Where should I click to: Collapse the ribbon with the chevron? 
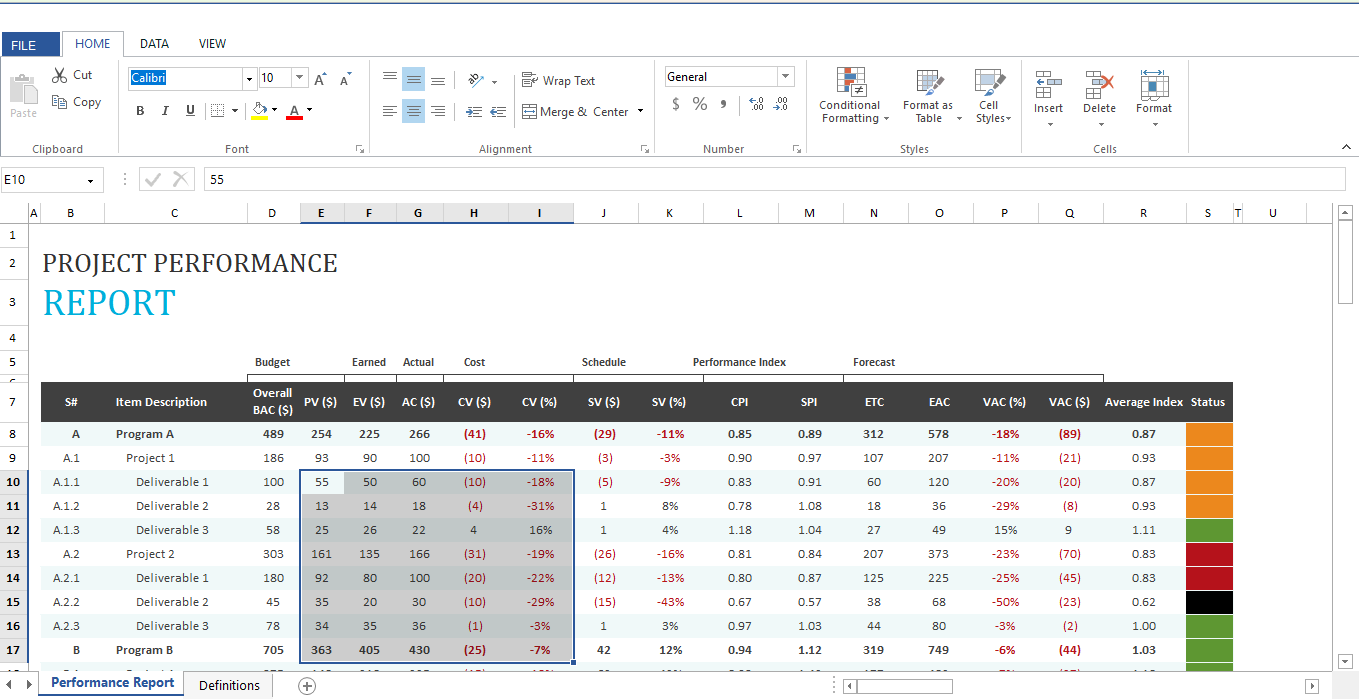coord(1347,147)
